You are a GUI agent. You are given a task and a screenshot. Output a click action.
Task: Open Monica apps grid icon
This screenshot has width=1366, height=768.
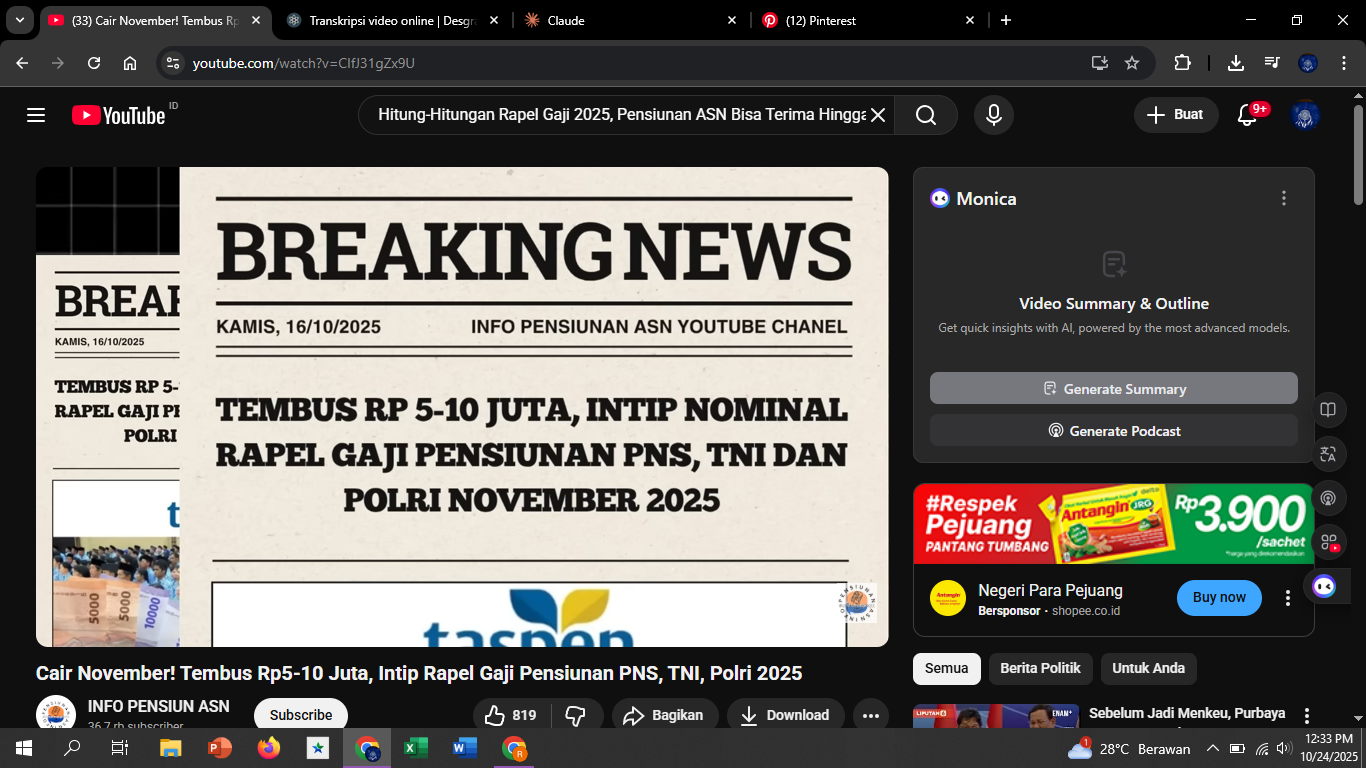(x=1328, y=542)
